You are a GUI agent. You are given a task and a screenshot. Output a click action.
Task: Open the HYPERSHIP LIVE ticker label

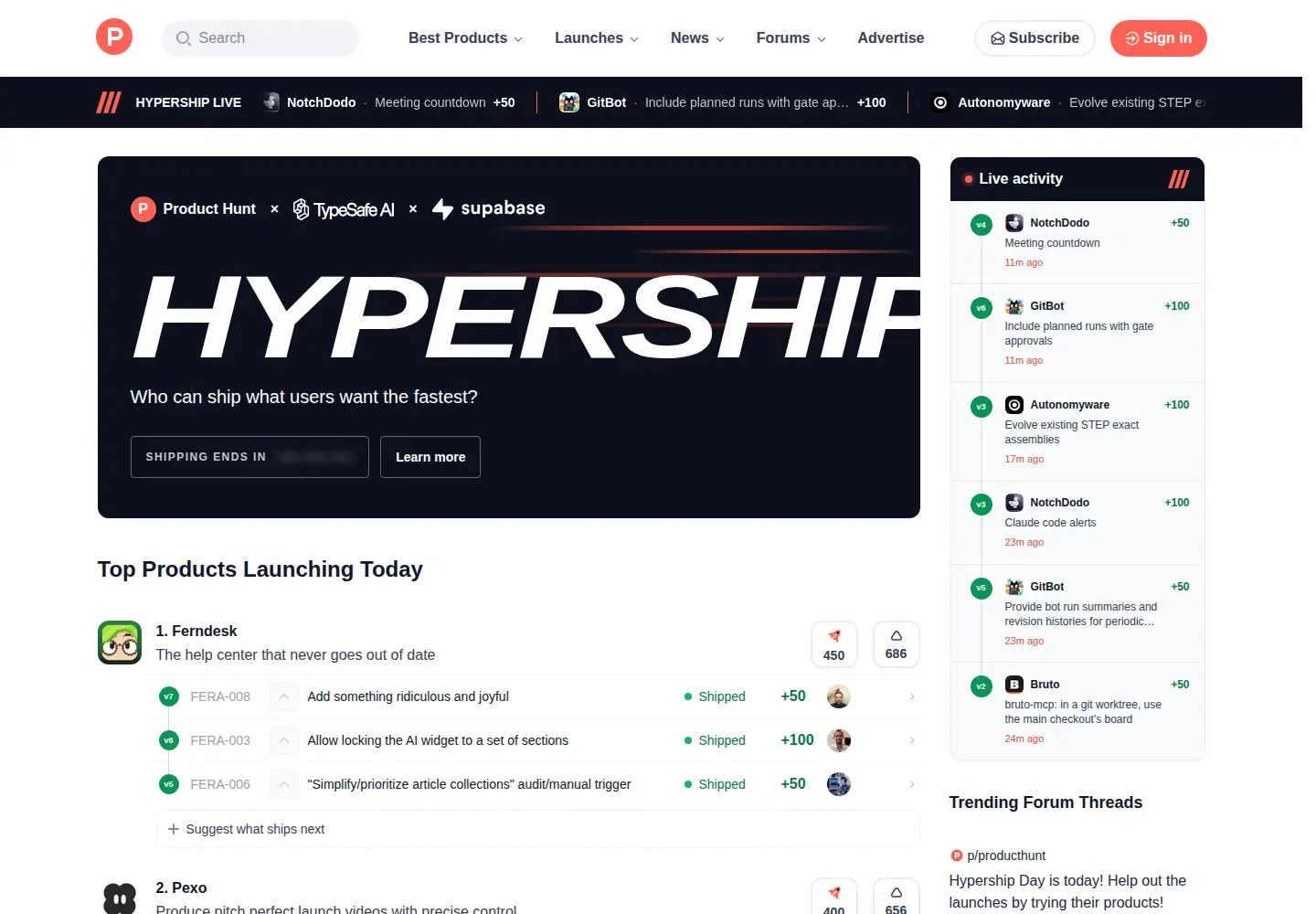pyautogui.click(x=188, y=102)
